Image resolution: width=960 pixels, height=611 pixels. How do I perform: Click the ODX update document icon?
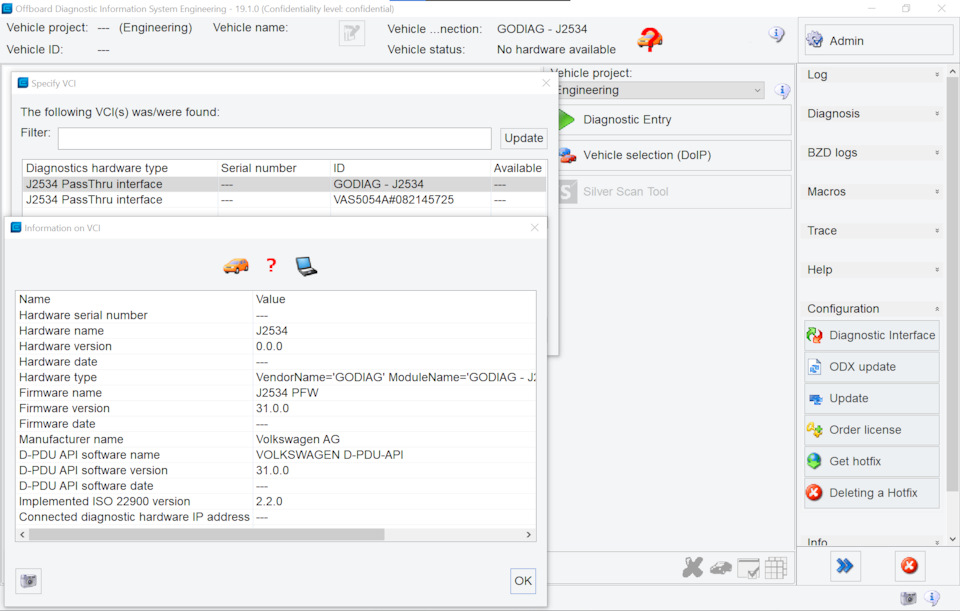pyautogui.click(x=814, y=367)
